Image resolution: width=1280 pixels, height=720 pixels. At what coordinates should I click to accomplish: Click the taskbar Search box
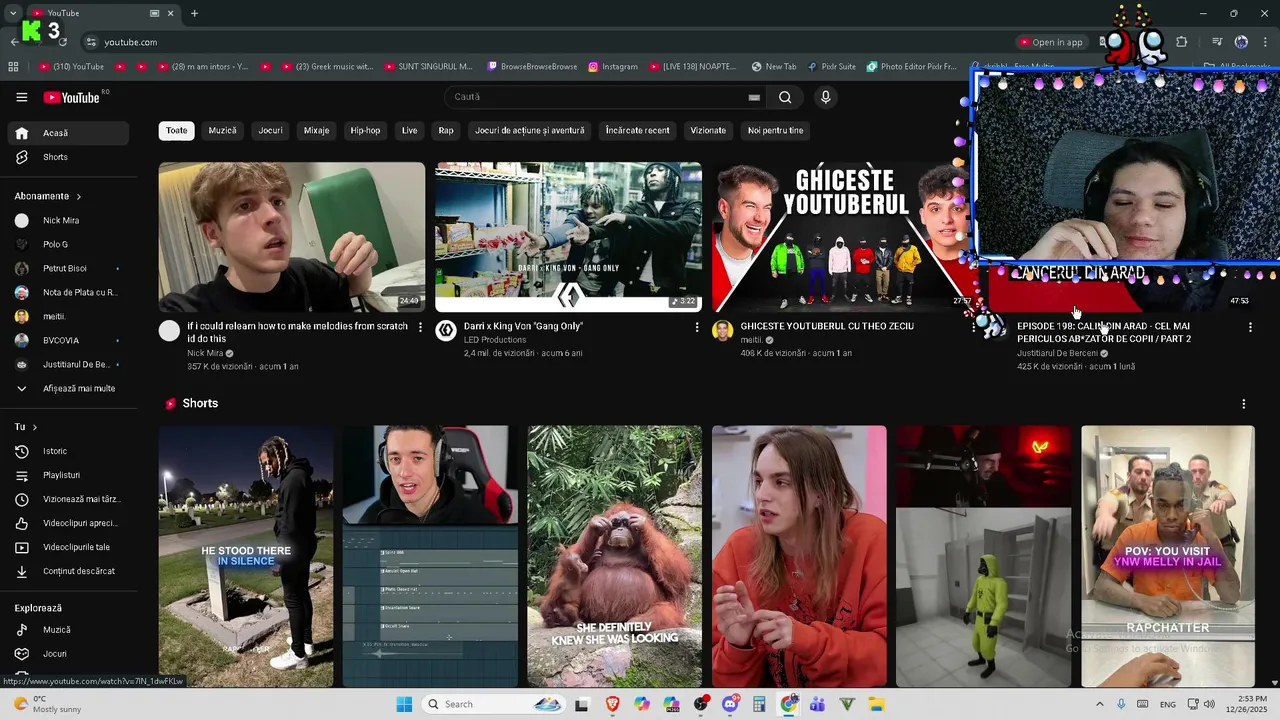[495, 704]
